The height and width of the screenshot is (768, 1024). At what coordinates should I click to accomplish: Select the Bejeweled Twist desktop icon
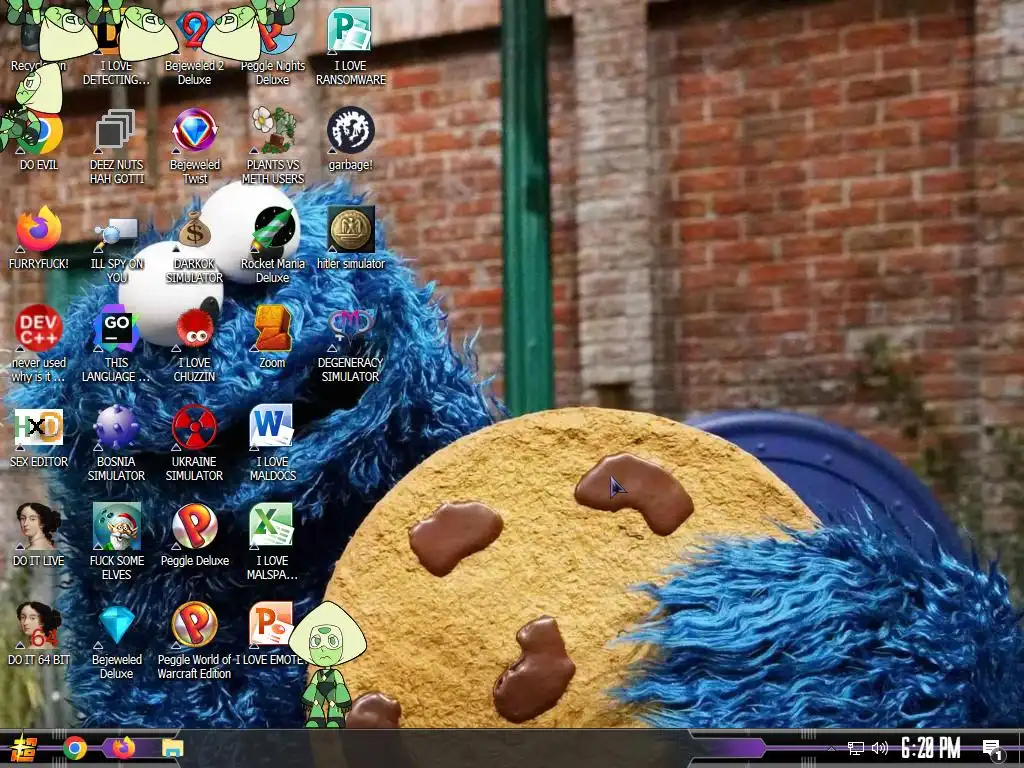(x=194, y=130)
